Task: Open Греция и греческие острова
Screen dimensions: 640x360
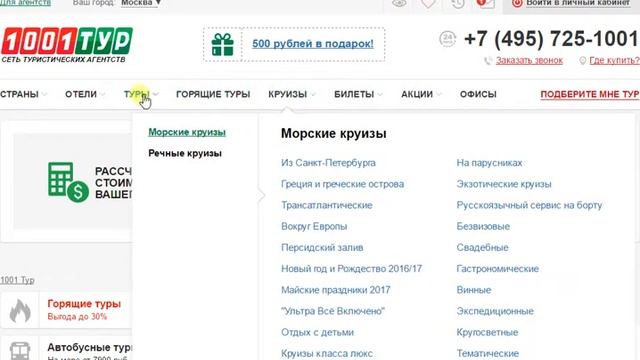Action: 342,184
